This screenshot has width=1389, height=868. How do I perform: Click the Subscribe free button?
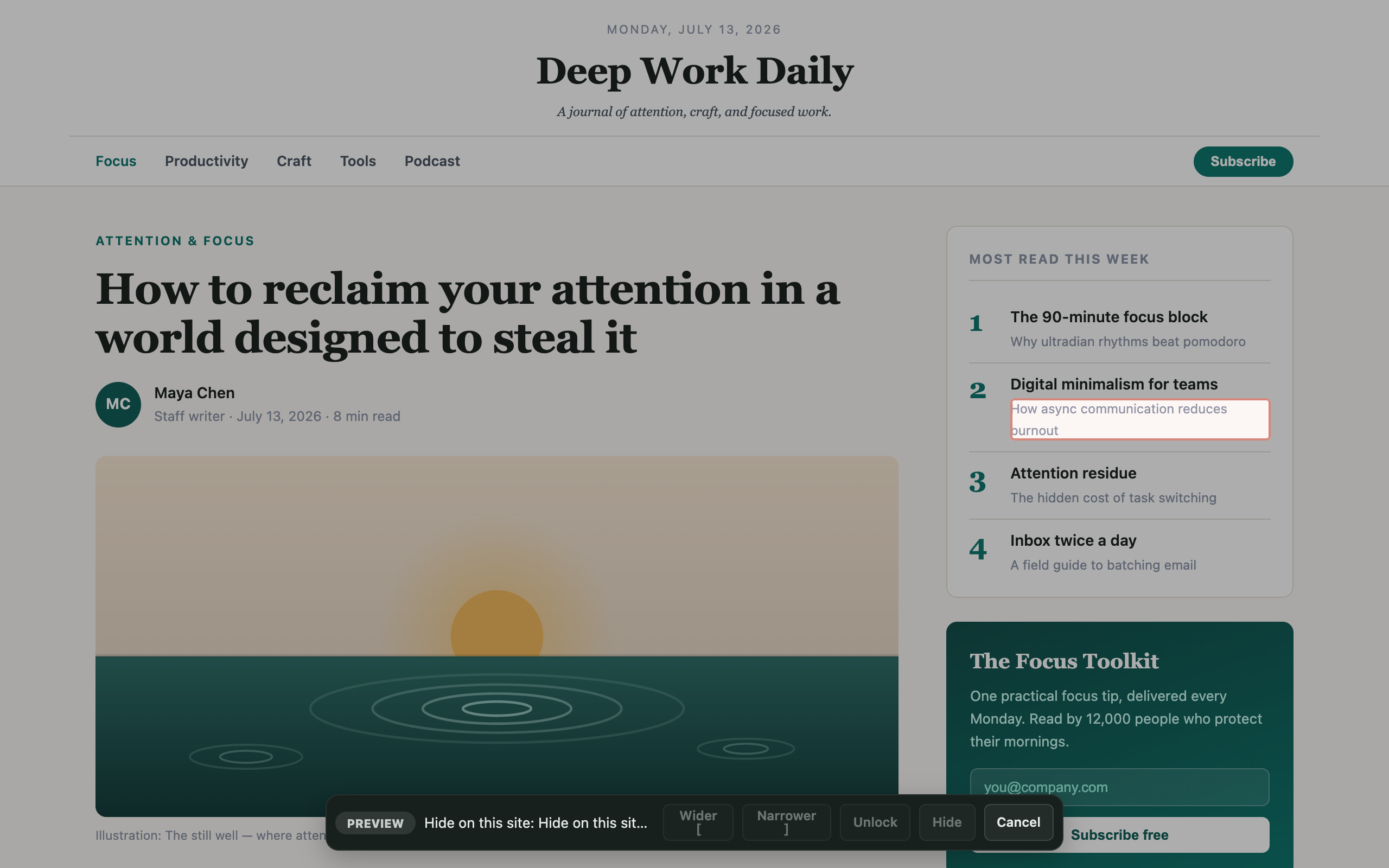[1119, 835]
